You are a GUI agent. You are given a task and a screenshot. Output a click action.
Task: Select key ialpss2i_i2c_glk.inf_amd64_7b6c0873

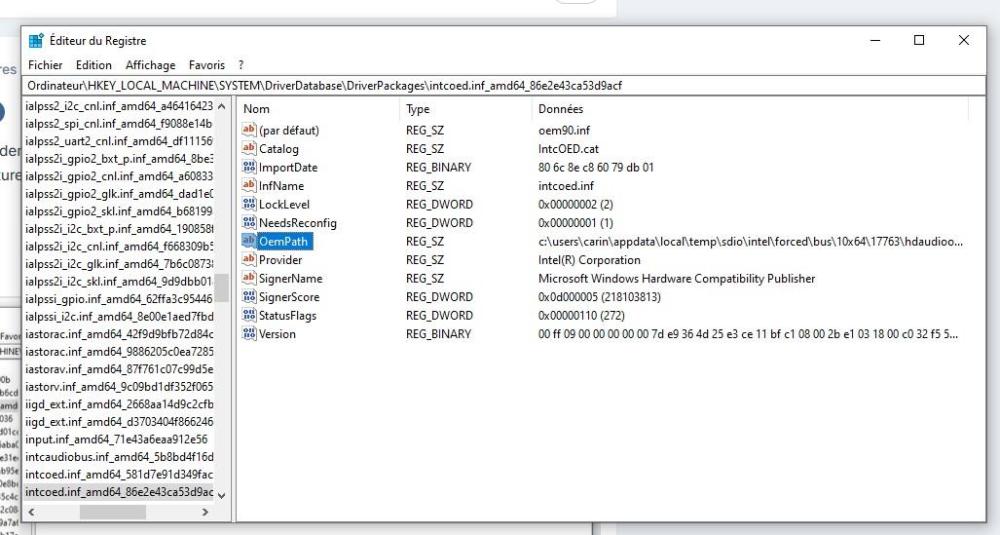tap(119, 264)
